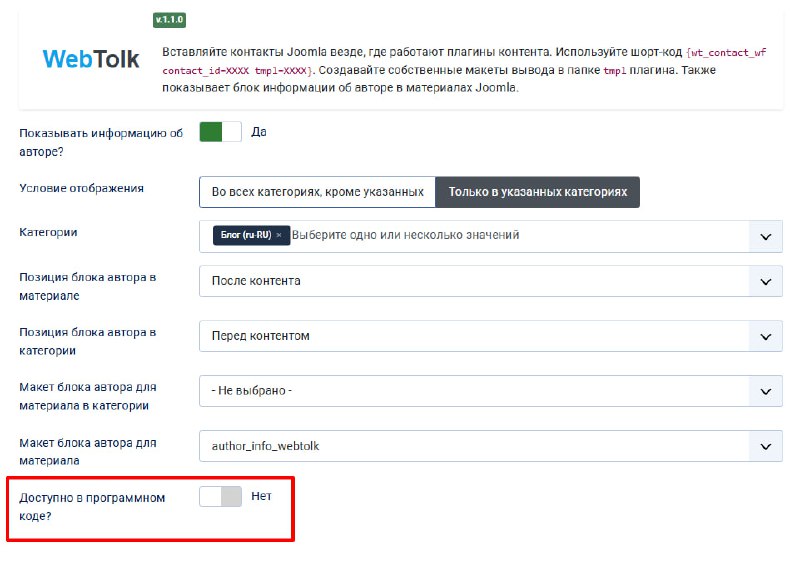The width and height of the screenshot is (800, 561).
Task: Open the '- Не выбрано -' layout dropdown
Action: (x=490, y=391)
